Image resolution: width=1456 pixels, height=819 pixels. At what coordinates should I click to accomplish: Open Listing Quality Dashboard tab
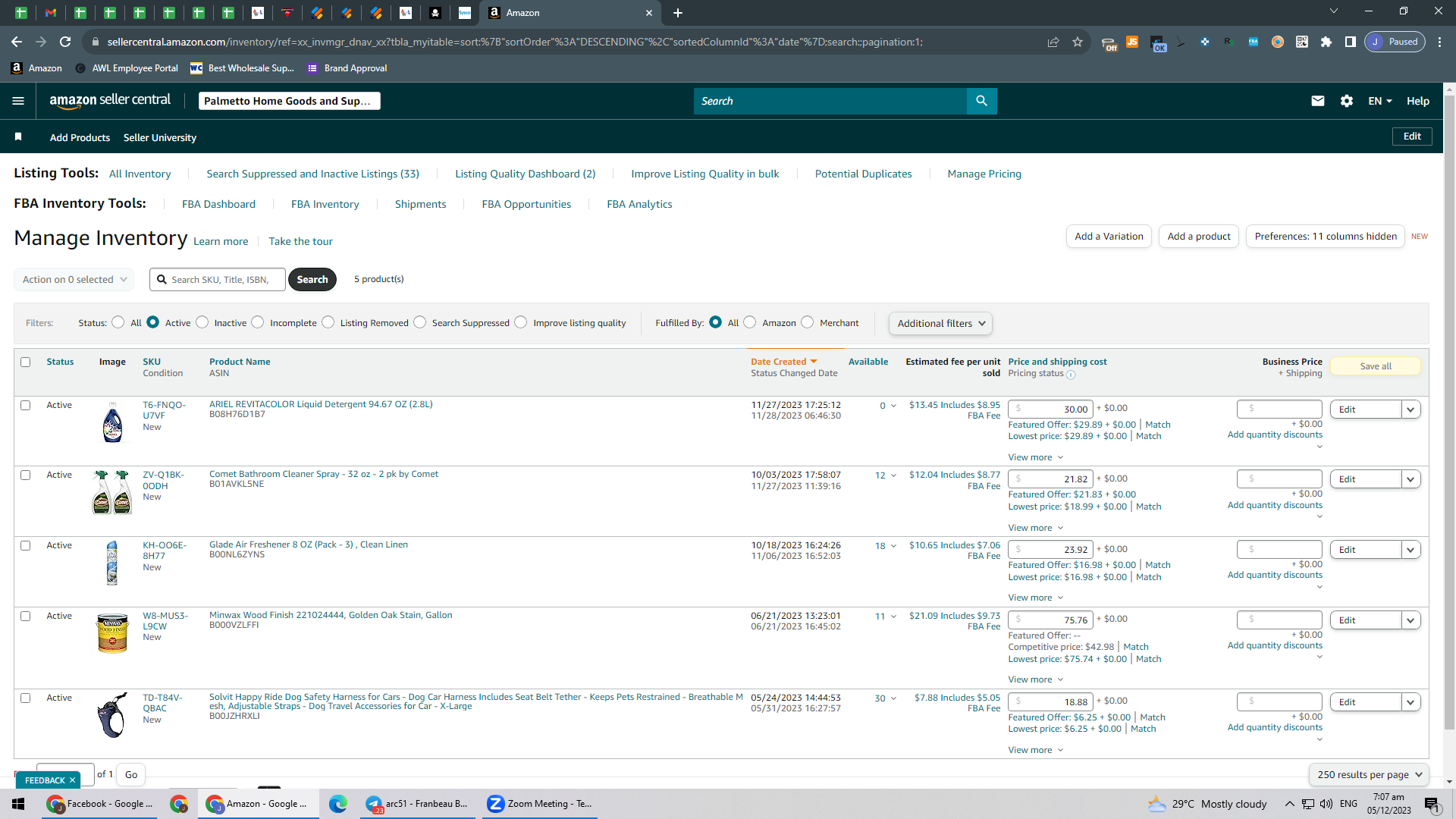click(525, 174)
